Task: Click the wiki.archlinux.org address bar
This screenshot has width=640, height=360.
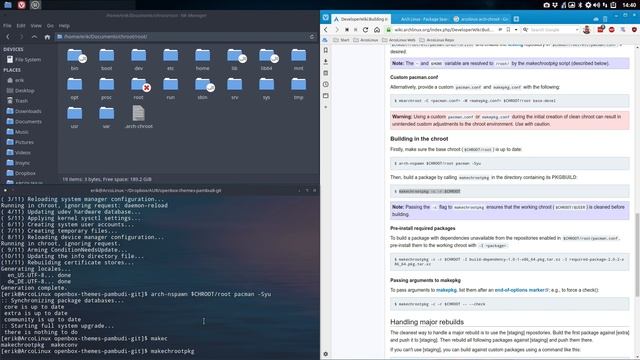Action: coord(445,30)
